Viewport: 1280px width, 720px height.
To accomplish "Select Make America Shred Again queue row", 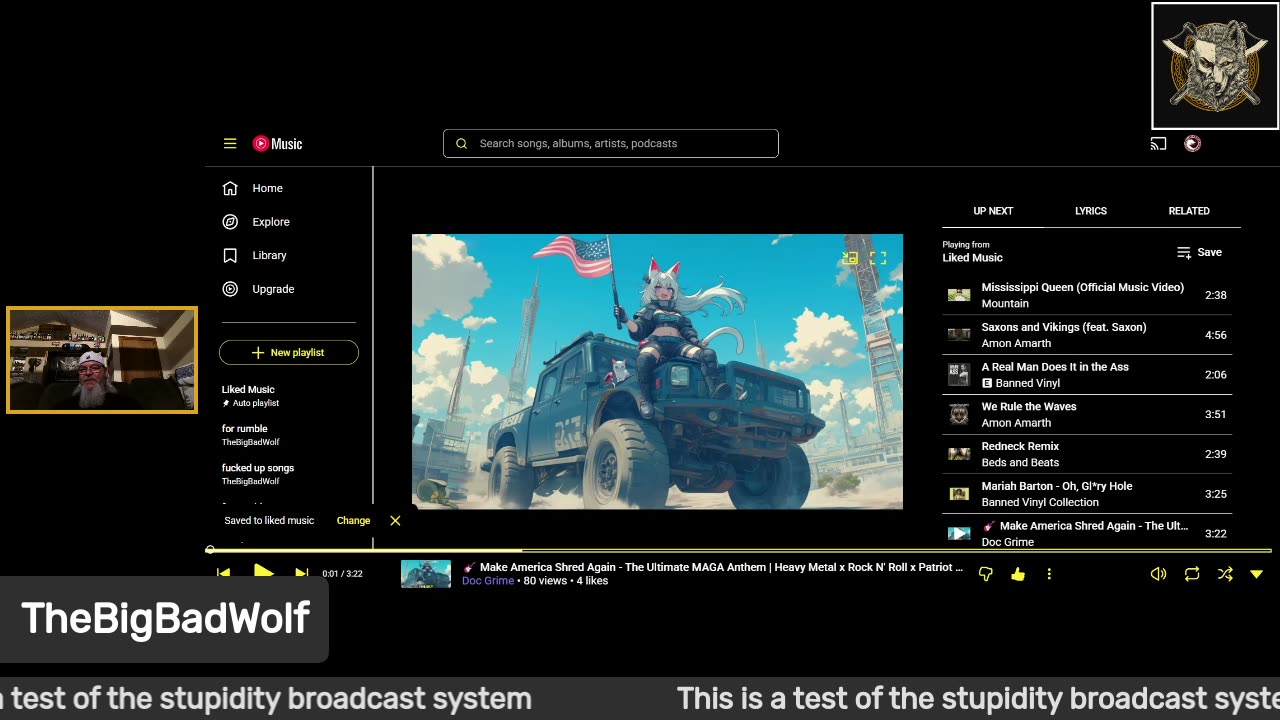I will [1087, 532].
